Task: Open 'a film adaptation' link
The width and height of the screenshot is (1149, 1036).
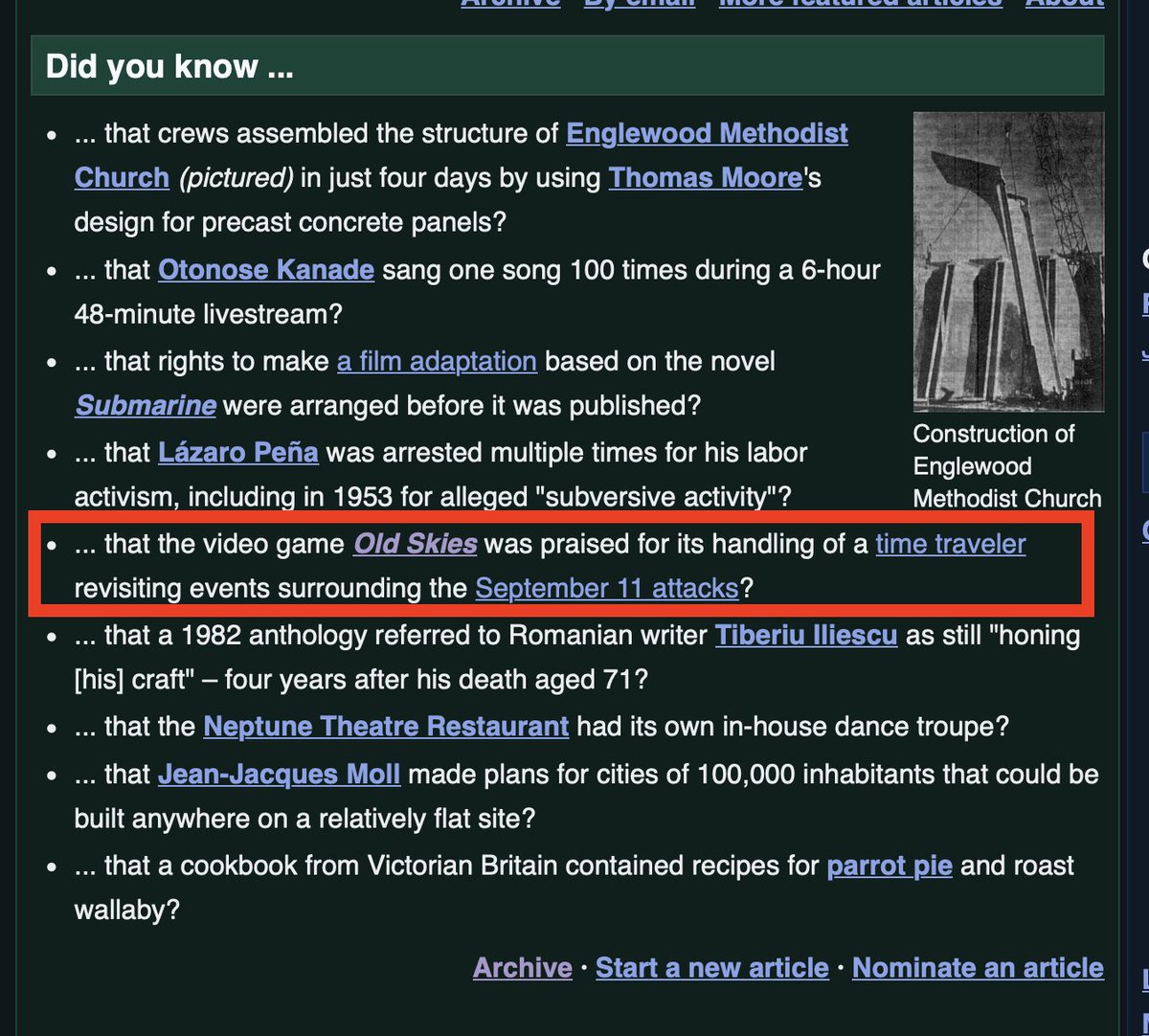Action: (x=437, y=362)
